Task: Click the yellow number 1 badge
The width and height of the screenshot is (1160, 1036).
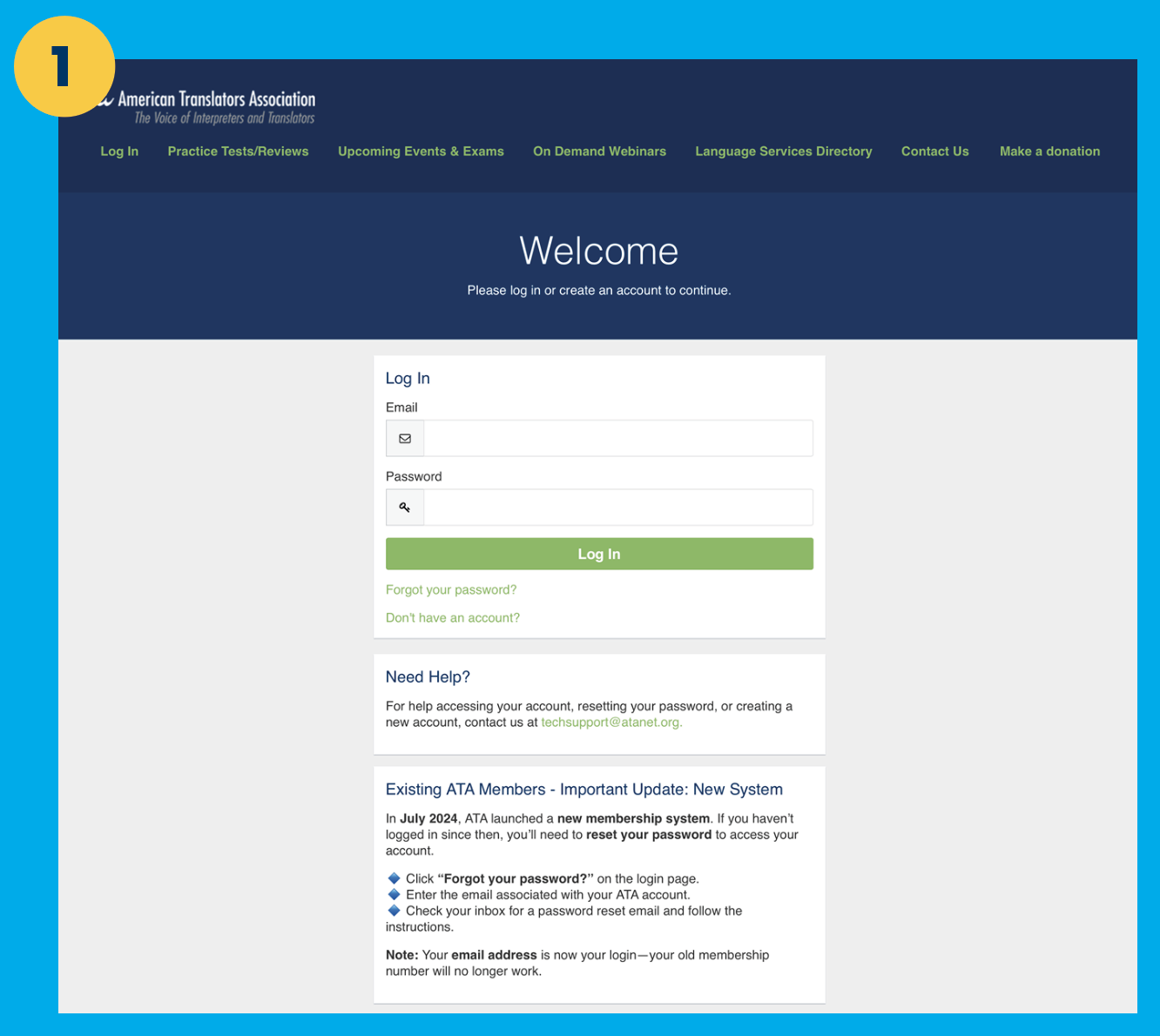Action: coord(64,66)
